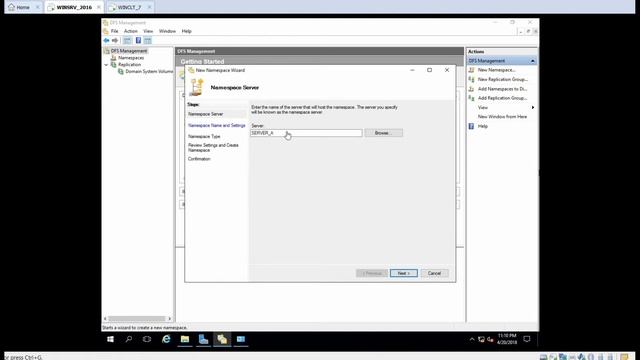Screen dimensions: 640x360
Task: Cancel the New Namespace Wizard
Action: (x=434, y=273)
